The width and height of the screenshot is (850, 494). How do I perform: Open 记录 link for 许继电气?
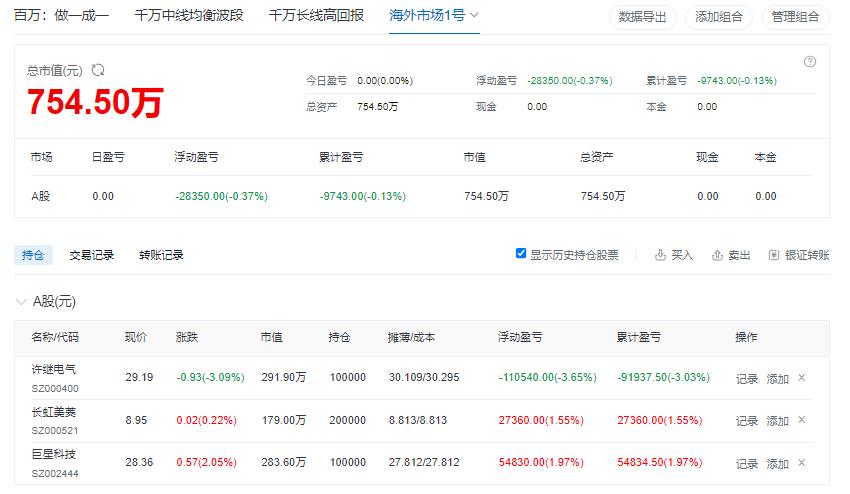[x=746, y=379]
